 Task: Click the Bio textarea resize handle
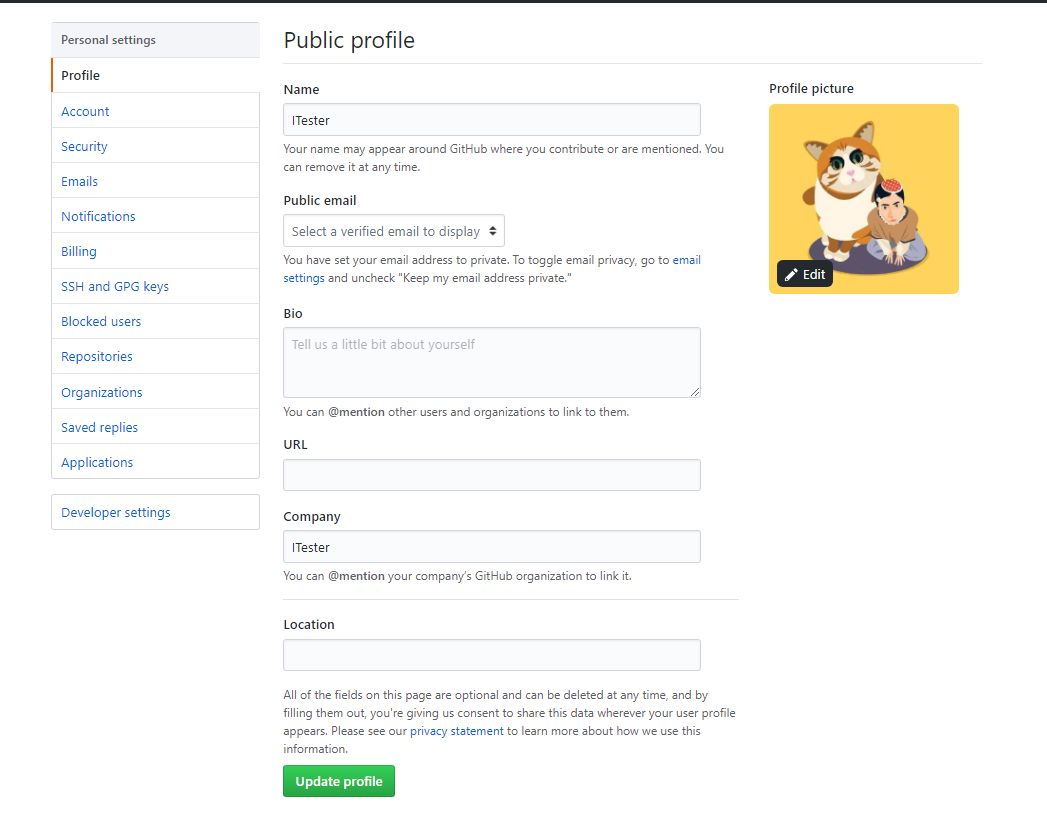(x=695, y=392)
